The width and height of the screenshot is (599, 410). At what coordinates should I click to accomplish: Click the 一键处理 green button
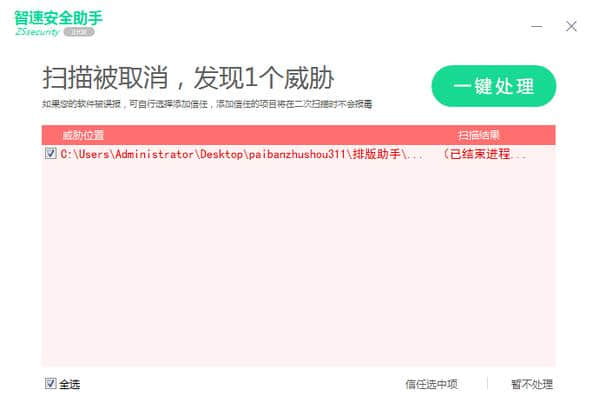point(494,86)
